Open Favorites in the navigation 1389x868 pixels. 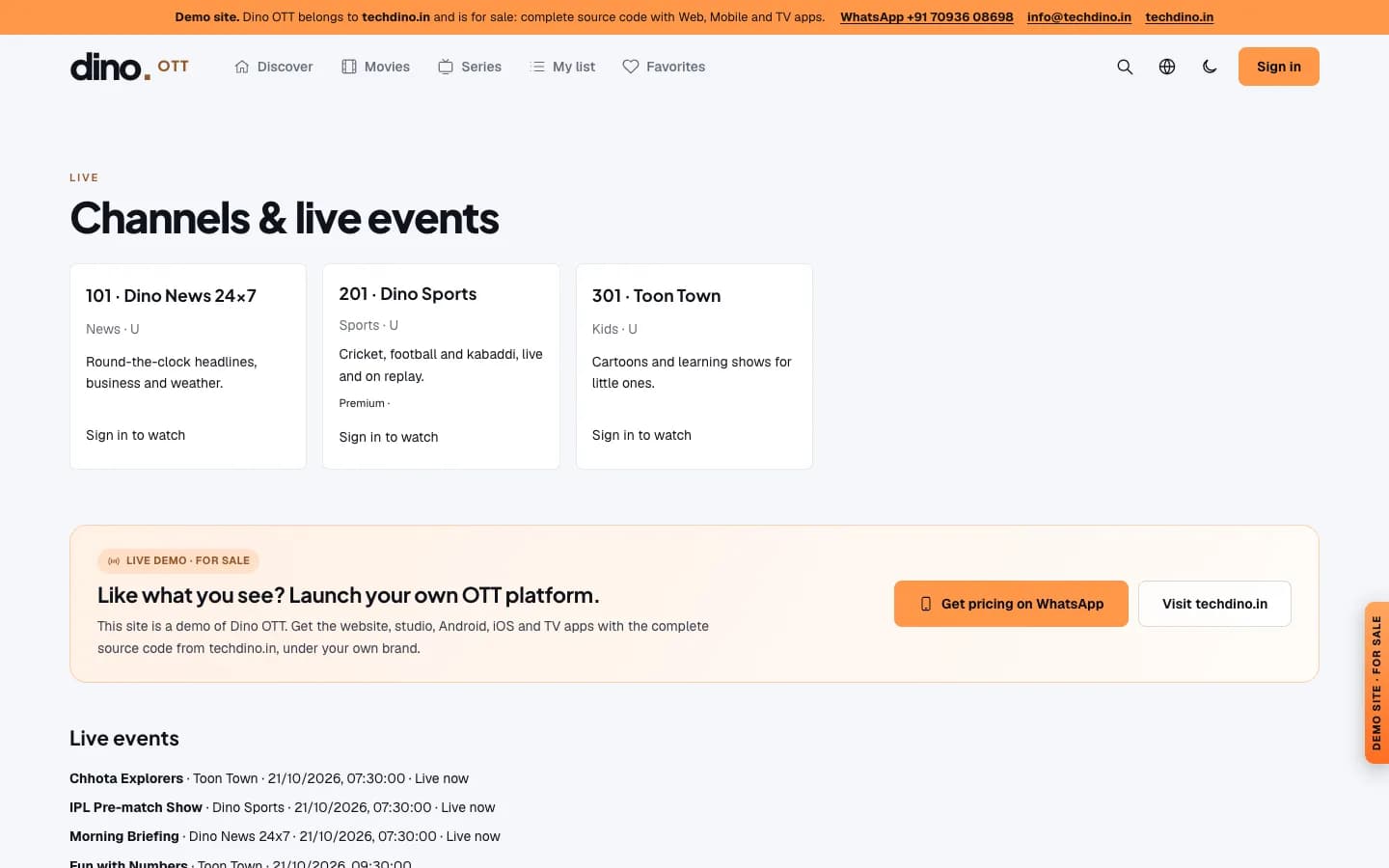click(664, 67)
